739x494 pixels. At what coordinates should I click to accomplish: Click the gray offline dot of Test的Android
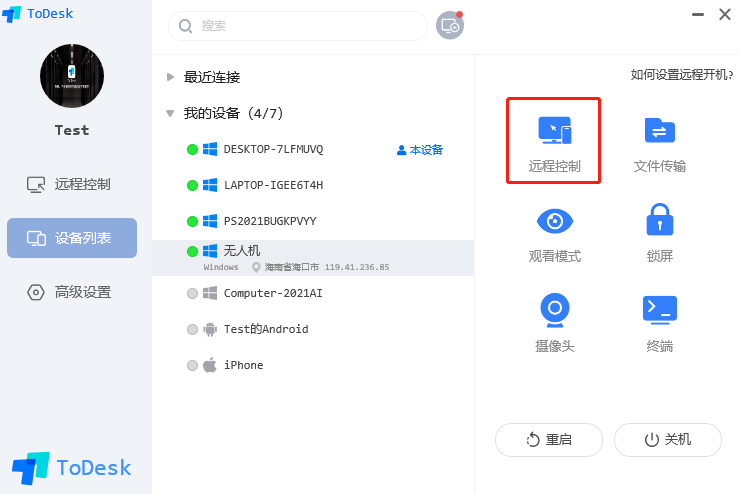(192, 329)
